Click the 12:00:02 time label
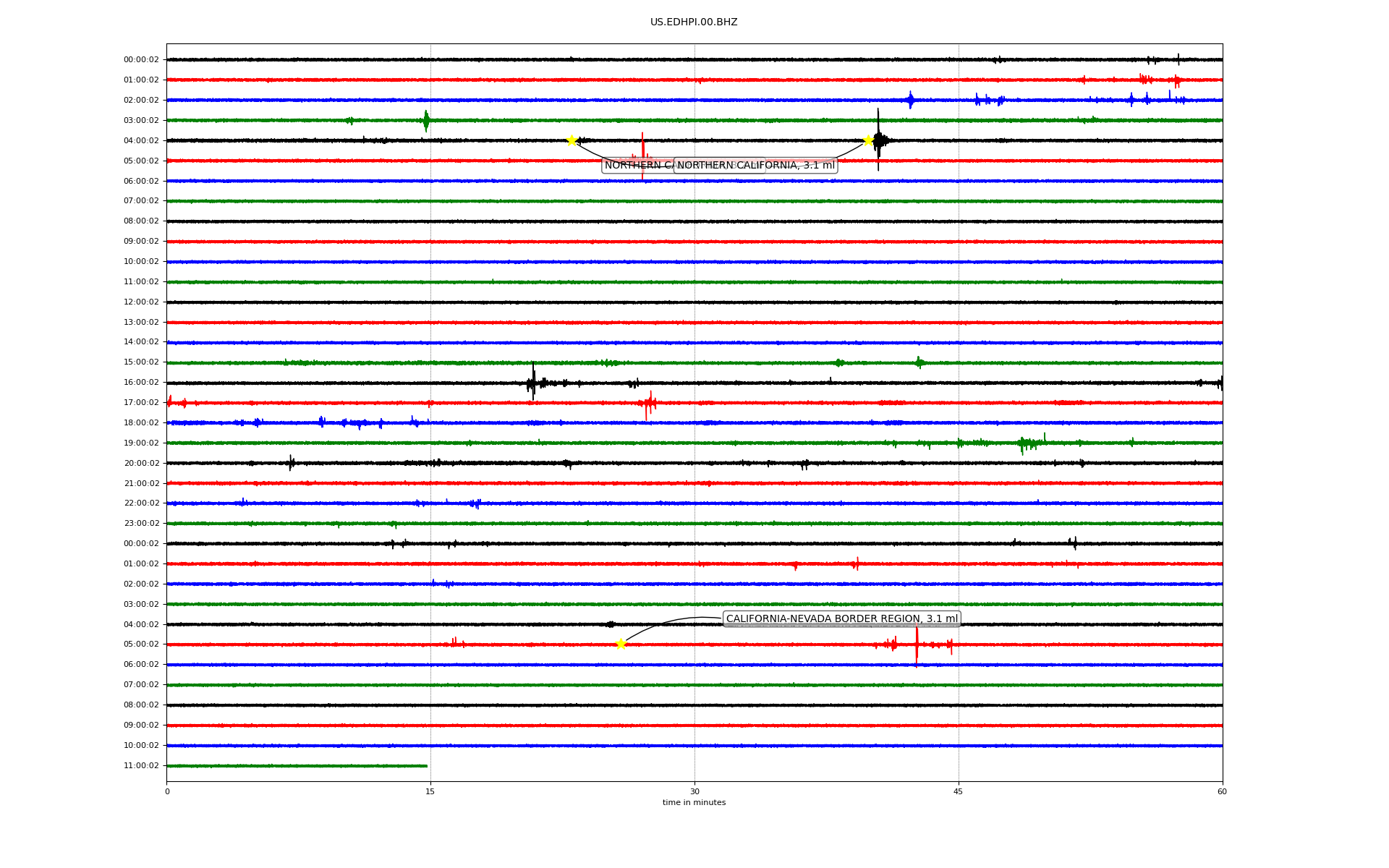The height and width of the screenshot is (868, 1389). (x=141, y=302)
